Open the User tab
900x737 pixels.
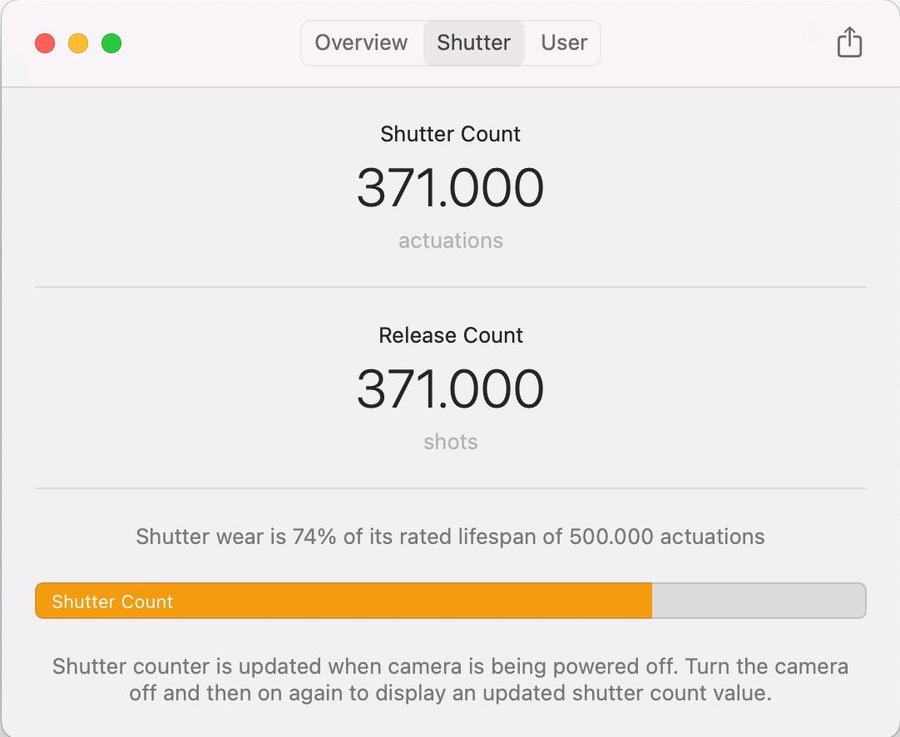(564, 43)
